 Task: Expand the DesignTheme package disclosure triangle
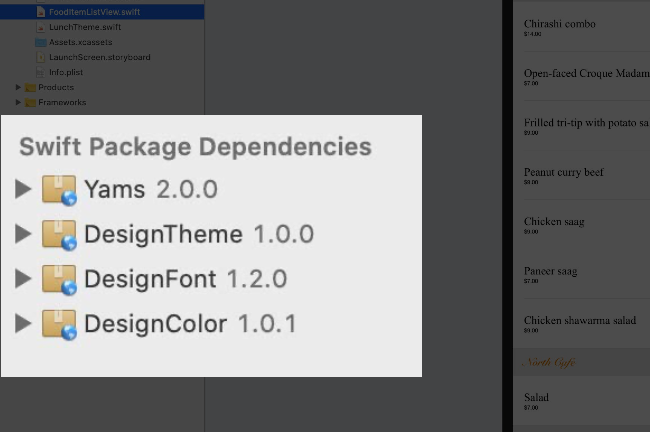[x=23, y=234]
